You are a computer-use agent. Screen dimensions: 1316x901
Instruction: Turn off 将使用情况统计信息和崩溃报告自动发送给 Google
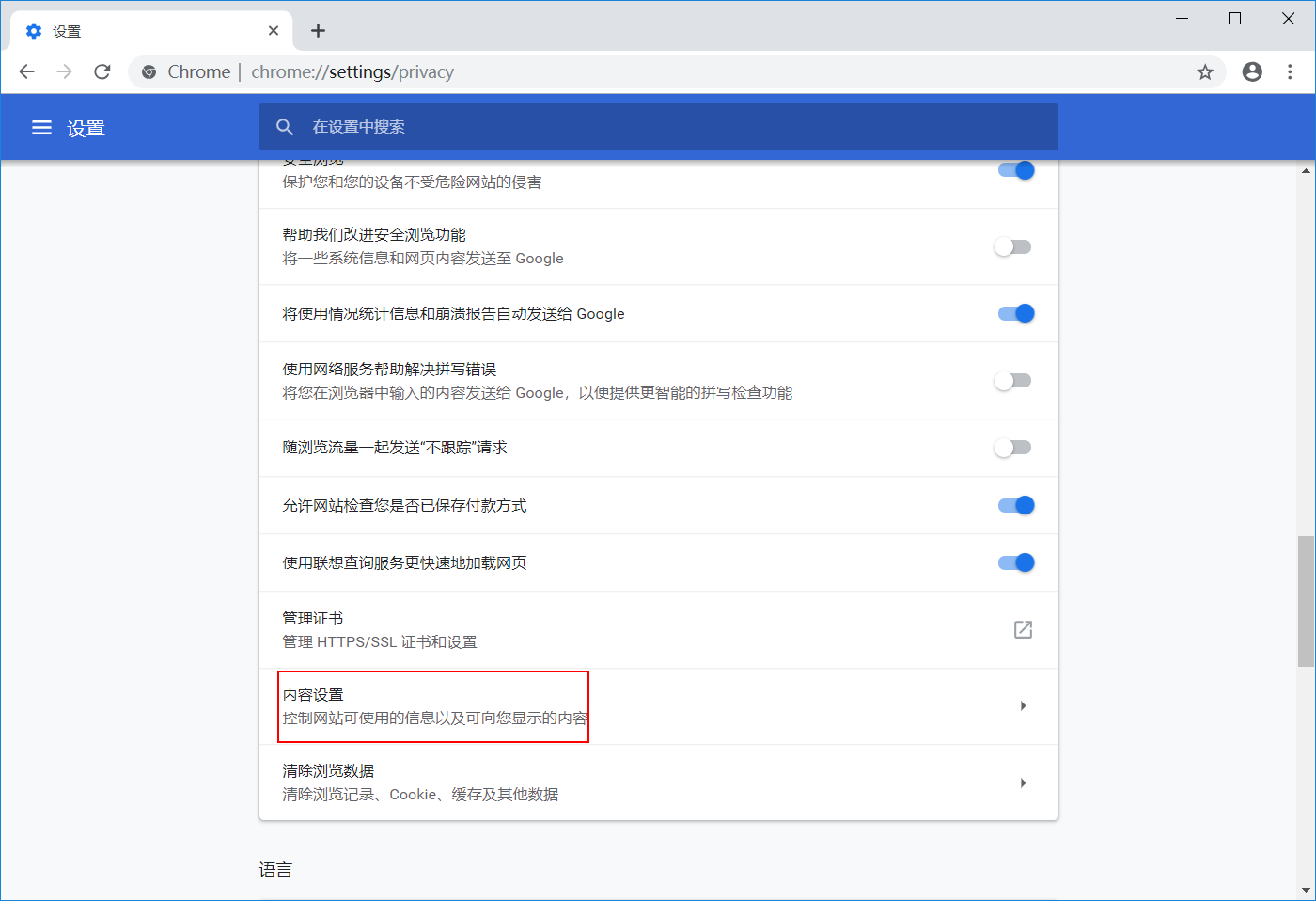pyautogui.click(x=1015, y=313)
